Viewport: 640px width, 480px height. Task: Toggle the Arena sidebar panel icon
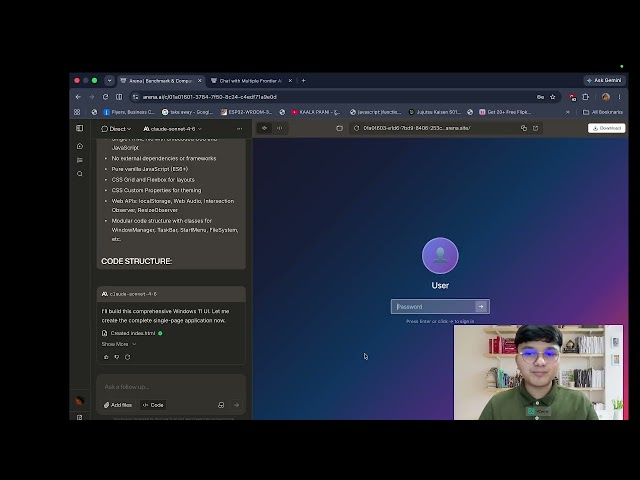point(80,128)
